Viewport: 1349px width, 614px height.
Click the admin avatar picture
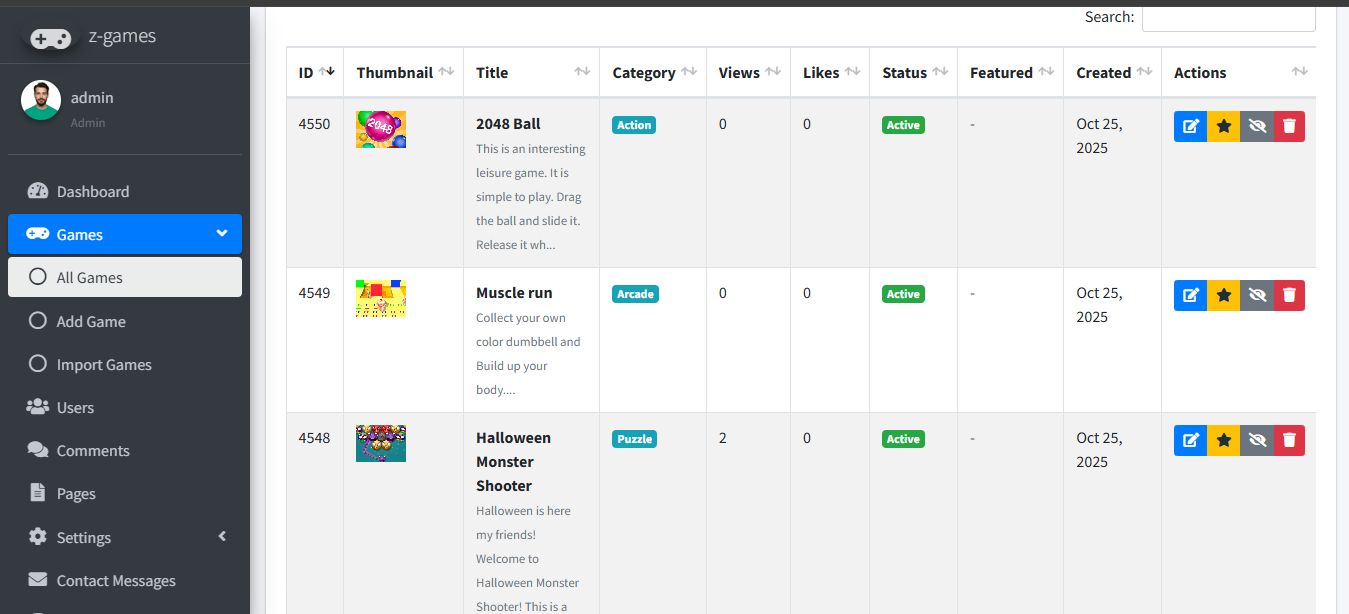click(x=41, y=100)
